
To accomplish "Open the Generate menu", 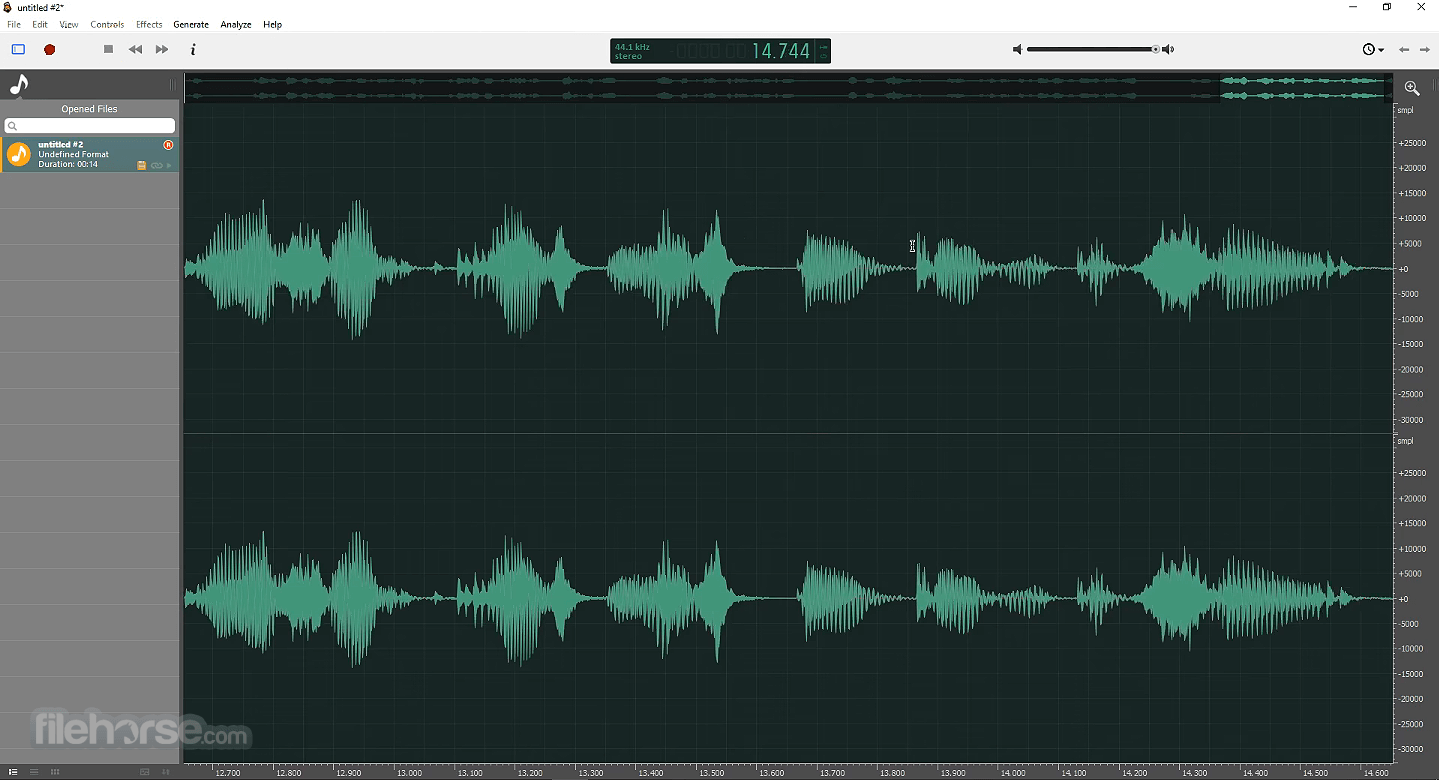I will [x=191, y=24].
